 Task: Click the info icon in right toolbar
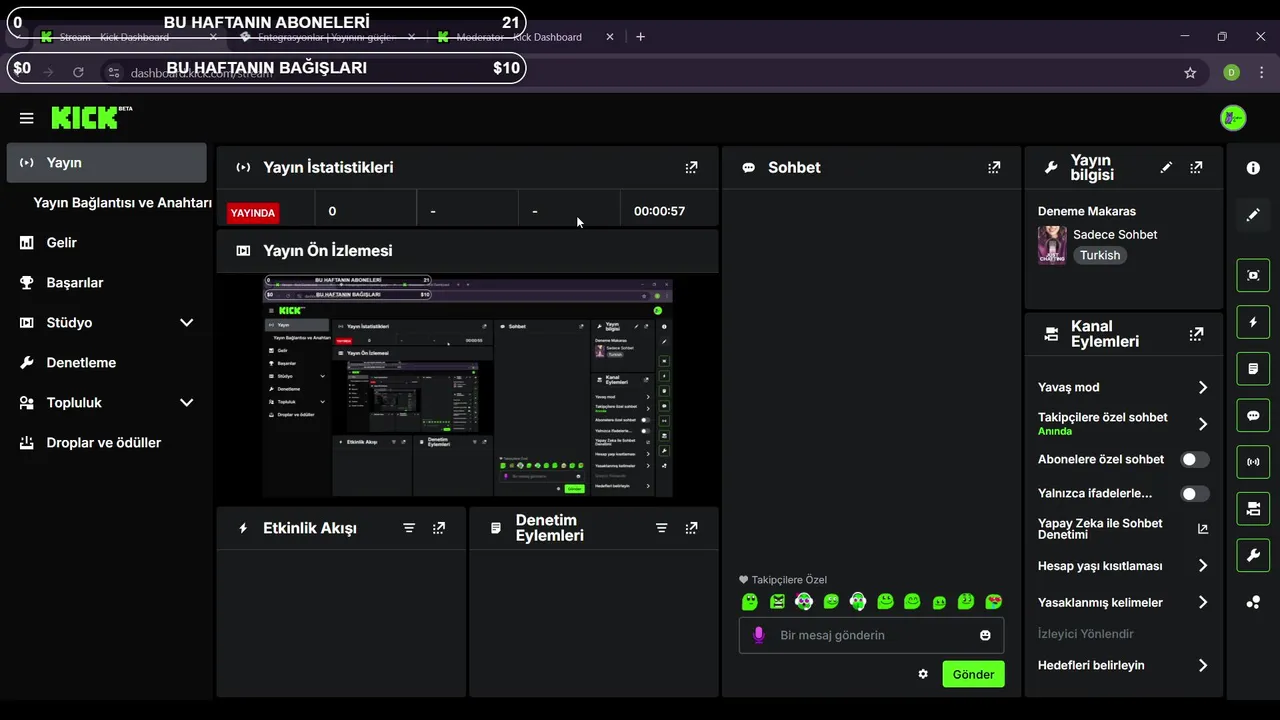click(x=1253, y=168)
